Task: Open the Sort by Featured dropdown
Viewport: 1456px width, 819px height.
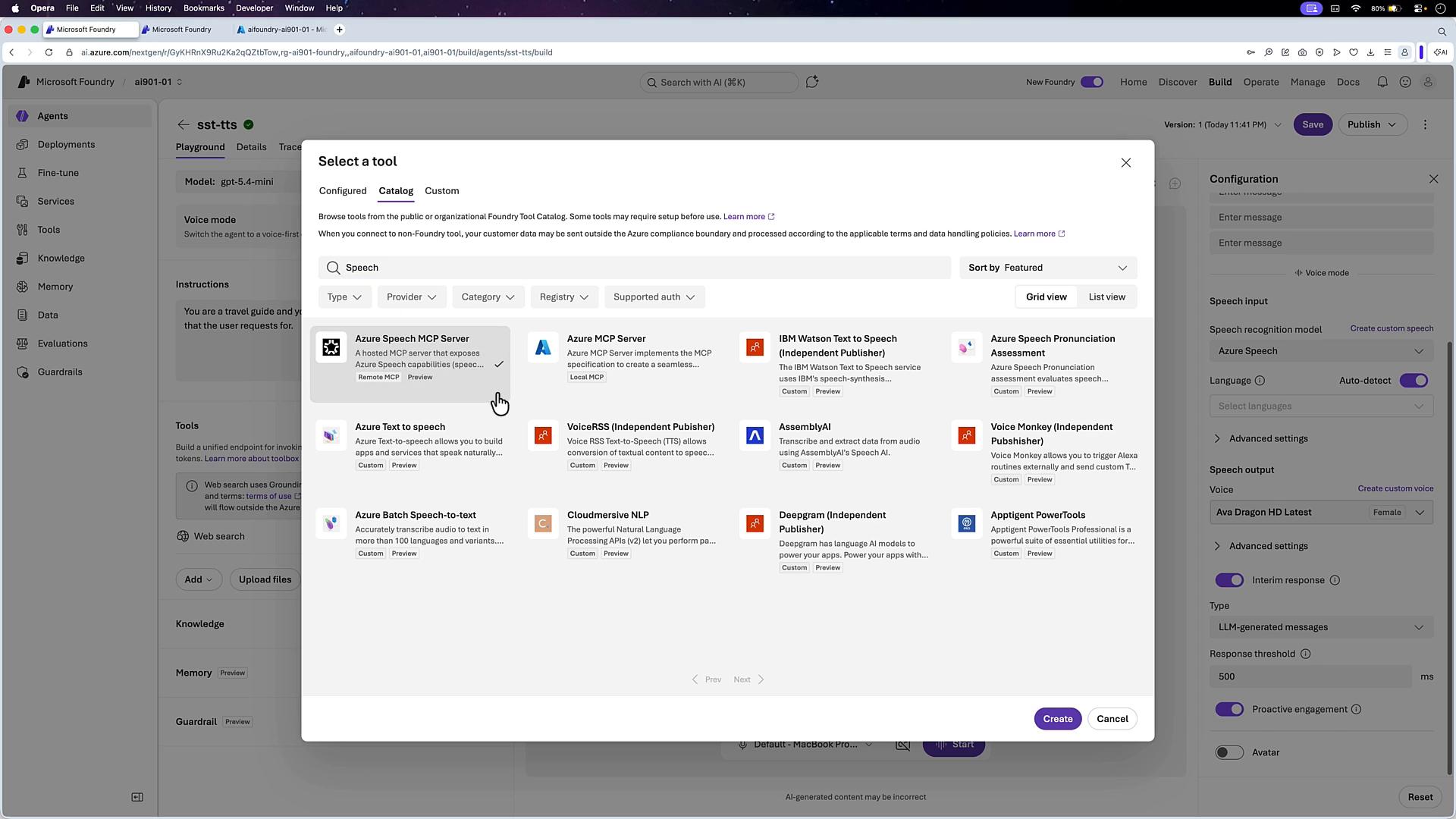Action: (x=1048, y=268)
